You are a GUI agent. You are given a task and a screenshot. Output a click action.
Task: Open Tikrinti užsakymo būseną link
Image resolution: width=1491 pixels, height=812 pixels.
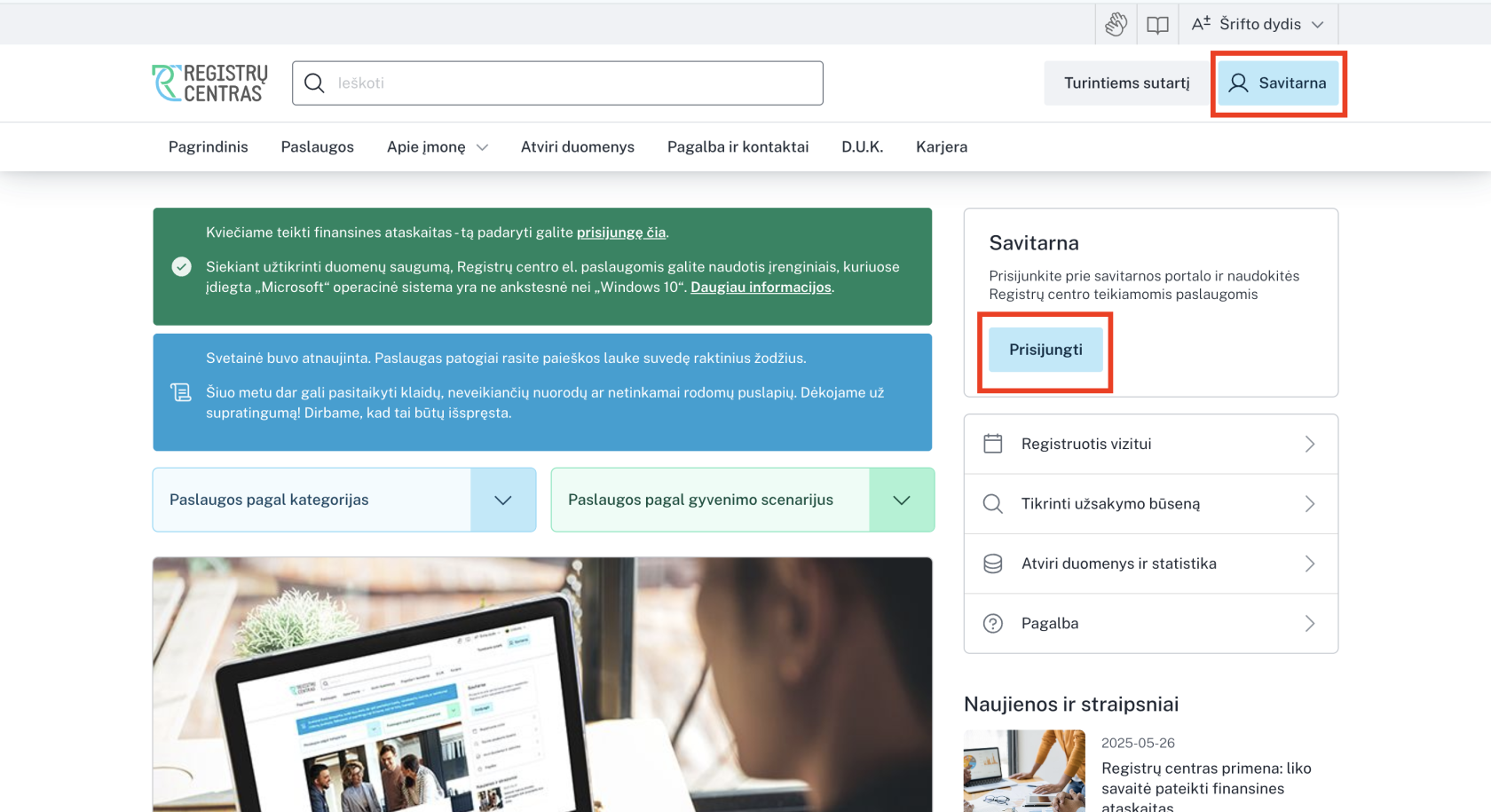click(x=1151, y=504)
